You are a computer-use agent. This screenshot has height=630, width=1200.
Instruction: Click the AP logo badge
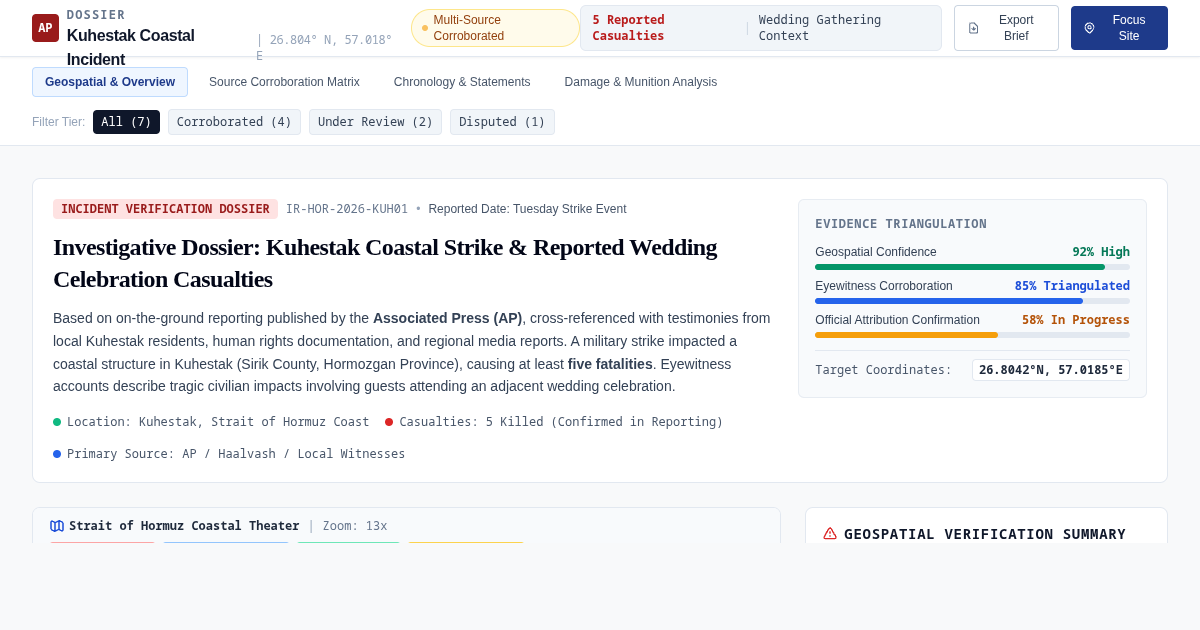45,28
